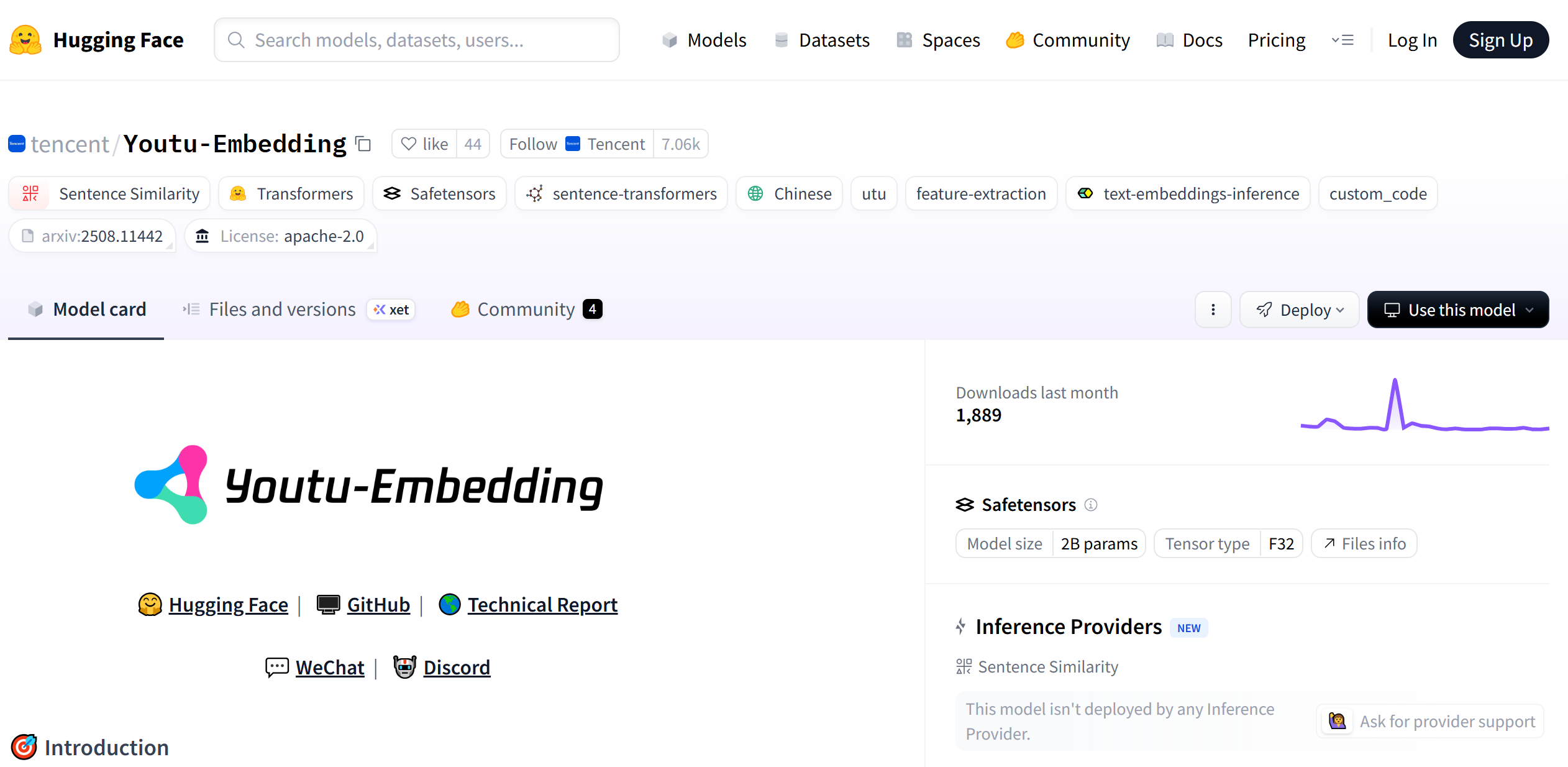Open the three-dot more options menu
Screen dimensions: 1568x767
tap(1213, 310)
